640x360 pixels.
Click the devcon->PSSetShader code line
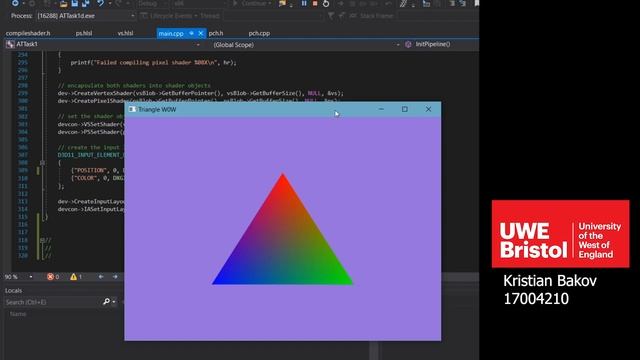click(x=91, y=132)
